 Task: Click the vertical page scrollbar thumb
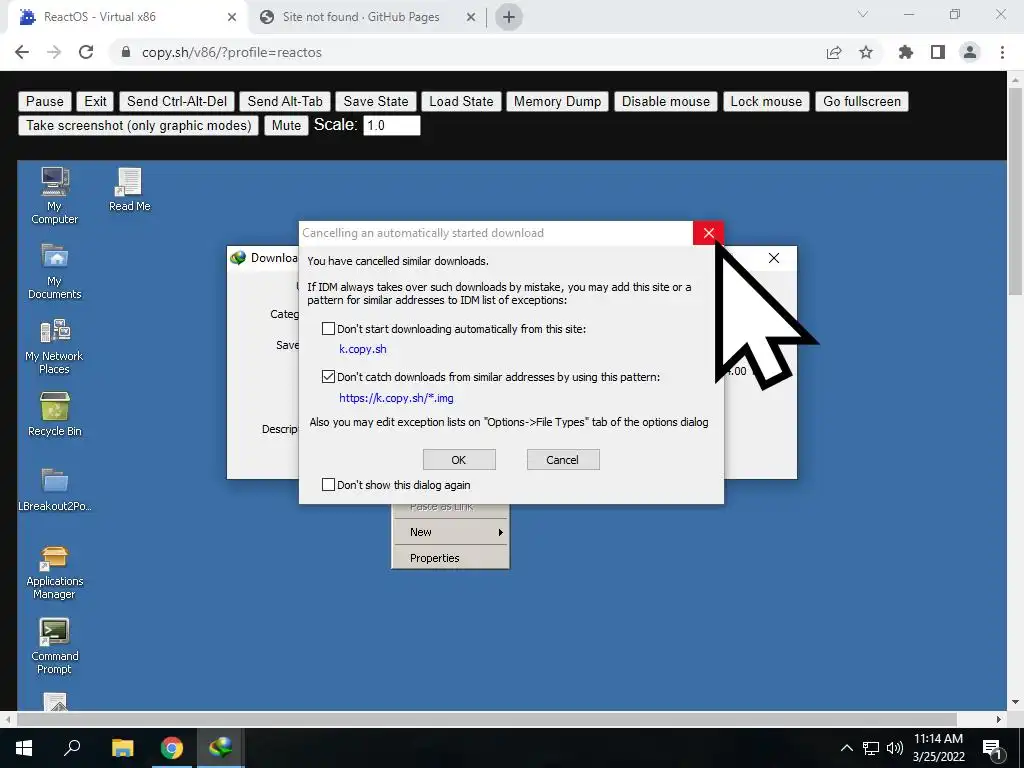1015,191
